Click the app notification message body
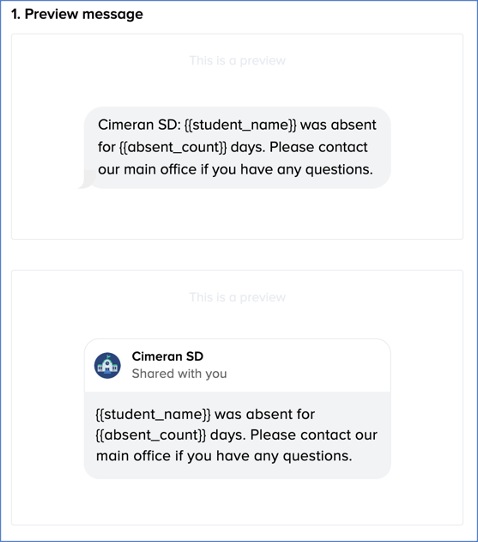 pos(237,435)
